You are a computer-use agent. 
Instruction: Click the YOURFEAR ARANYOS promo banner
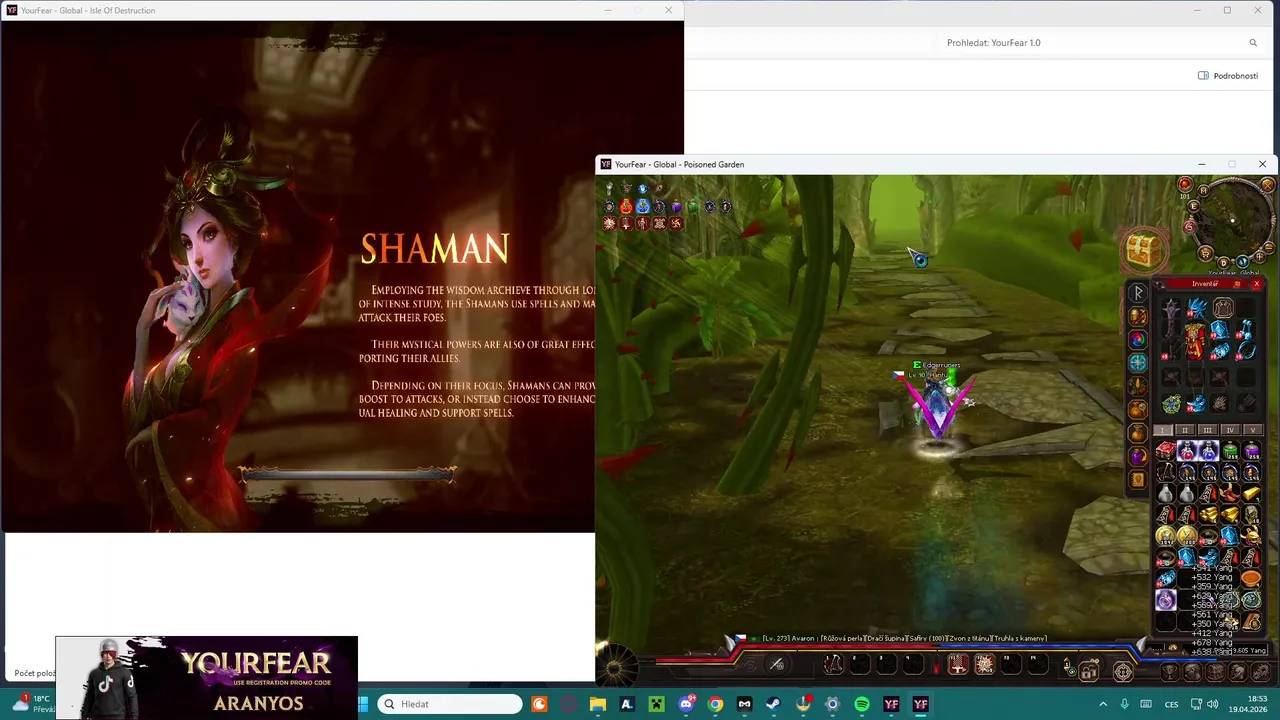pos(206,677)
